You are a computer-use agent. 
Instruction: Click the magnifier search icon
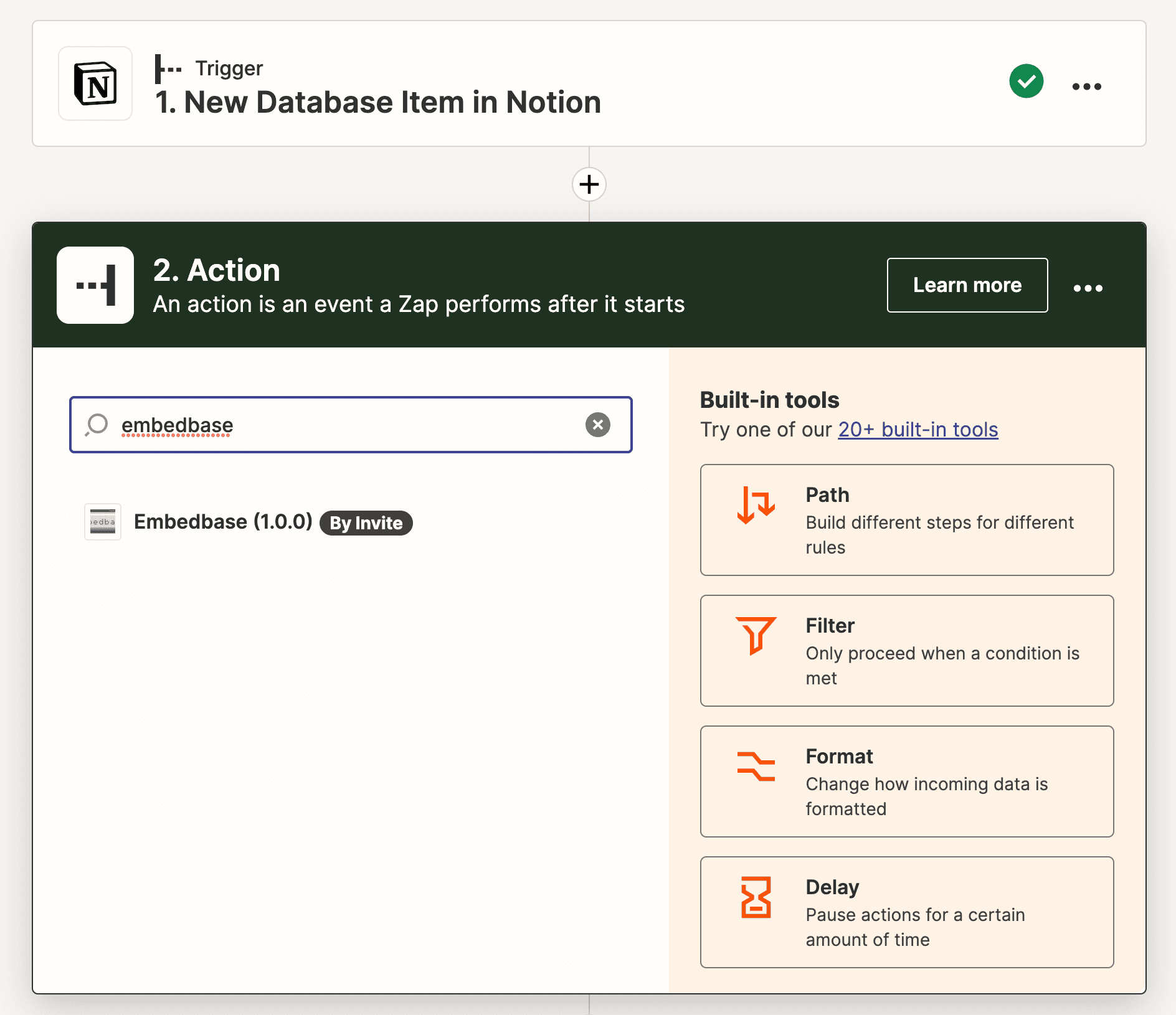(97, 425)
